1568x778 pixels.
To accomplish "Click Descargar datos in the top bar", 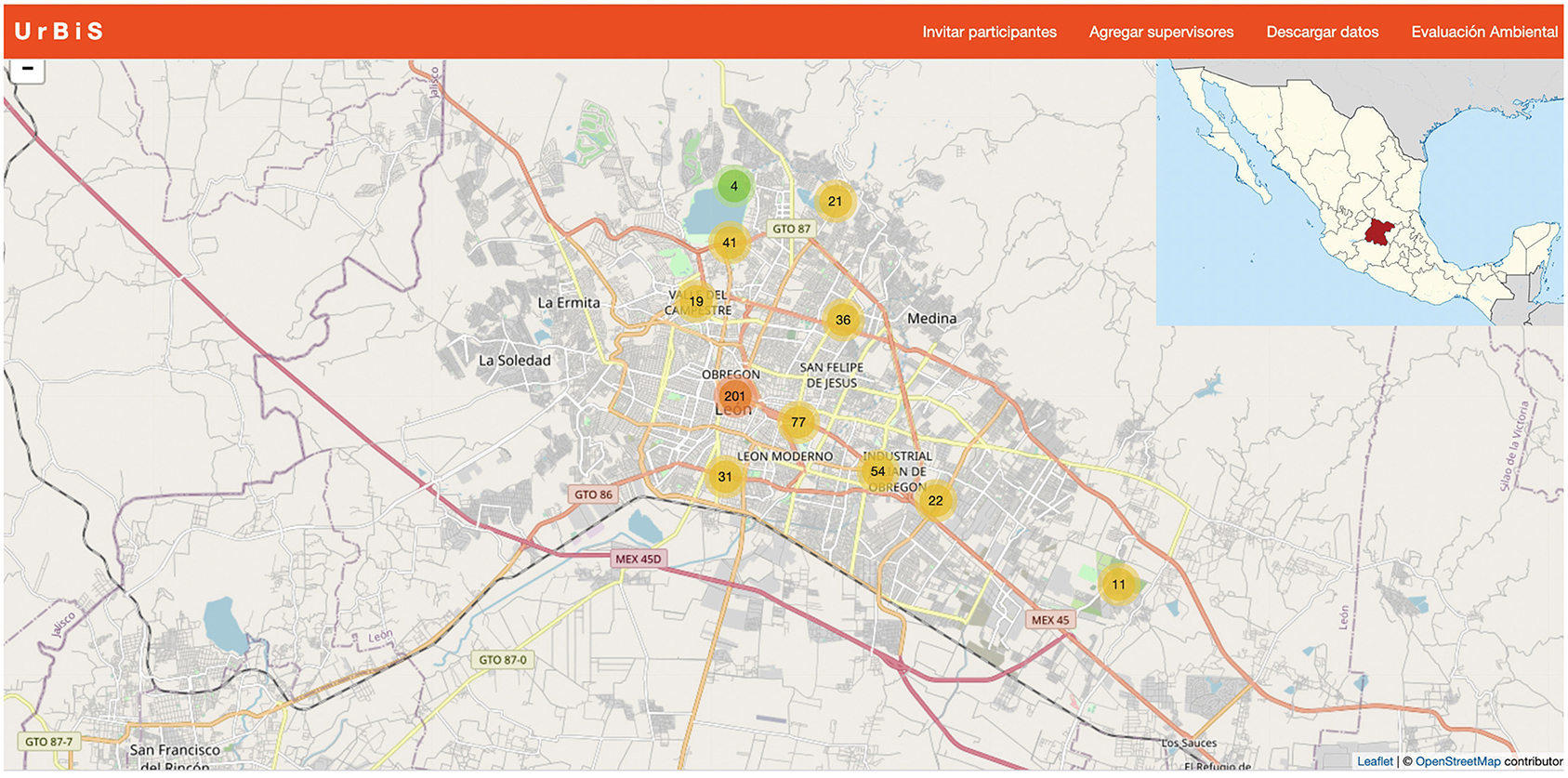I will point(1322,32).
